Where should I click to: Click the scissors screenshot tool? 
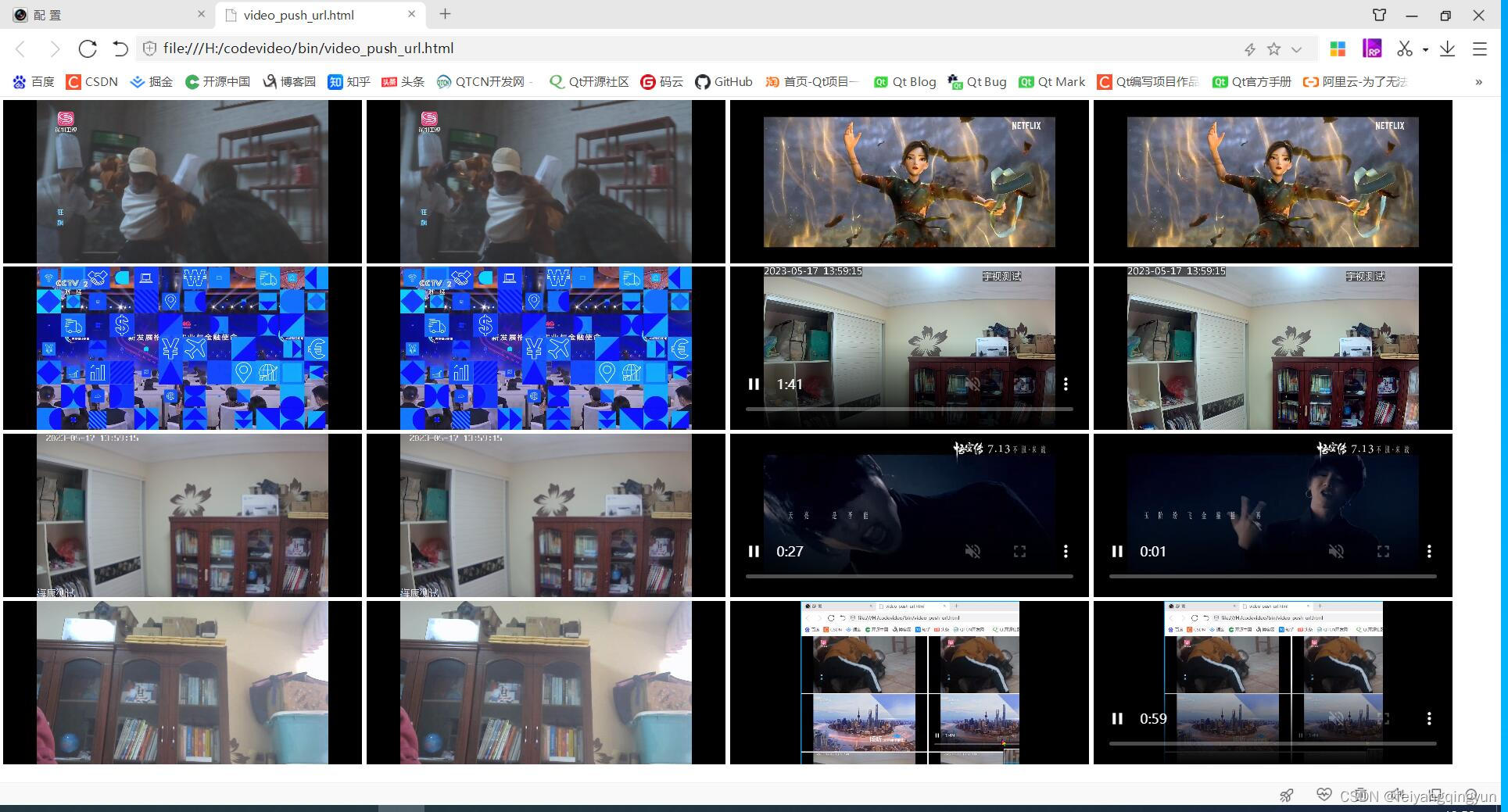tap(1405, 48)
